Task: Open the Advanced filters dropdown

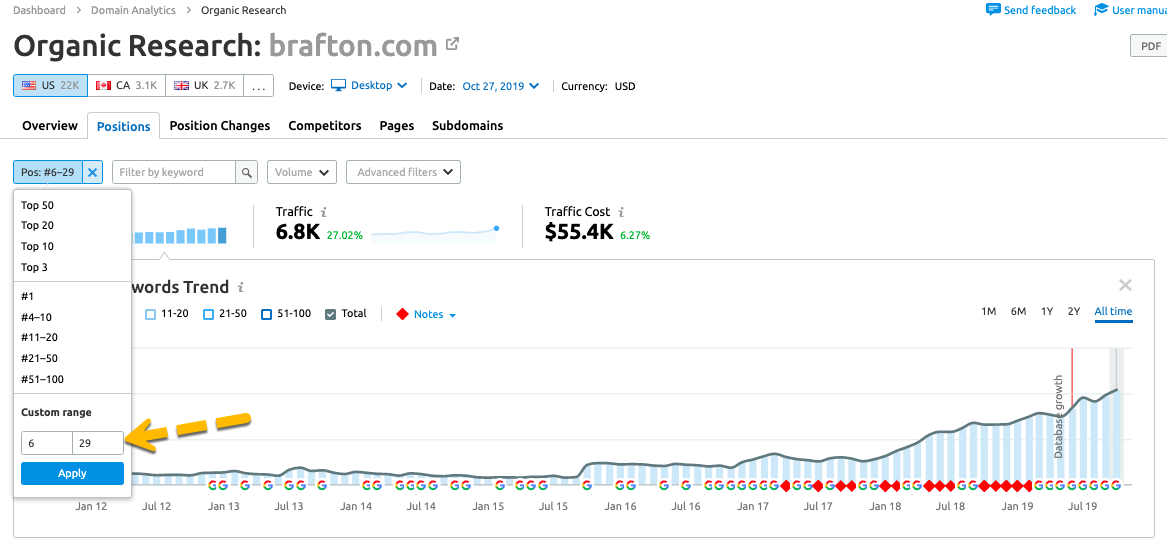Action: point(403,172)
